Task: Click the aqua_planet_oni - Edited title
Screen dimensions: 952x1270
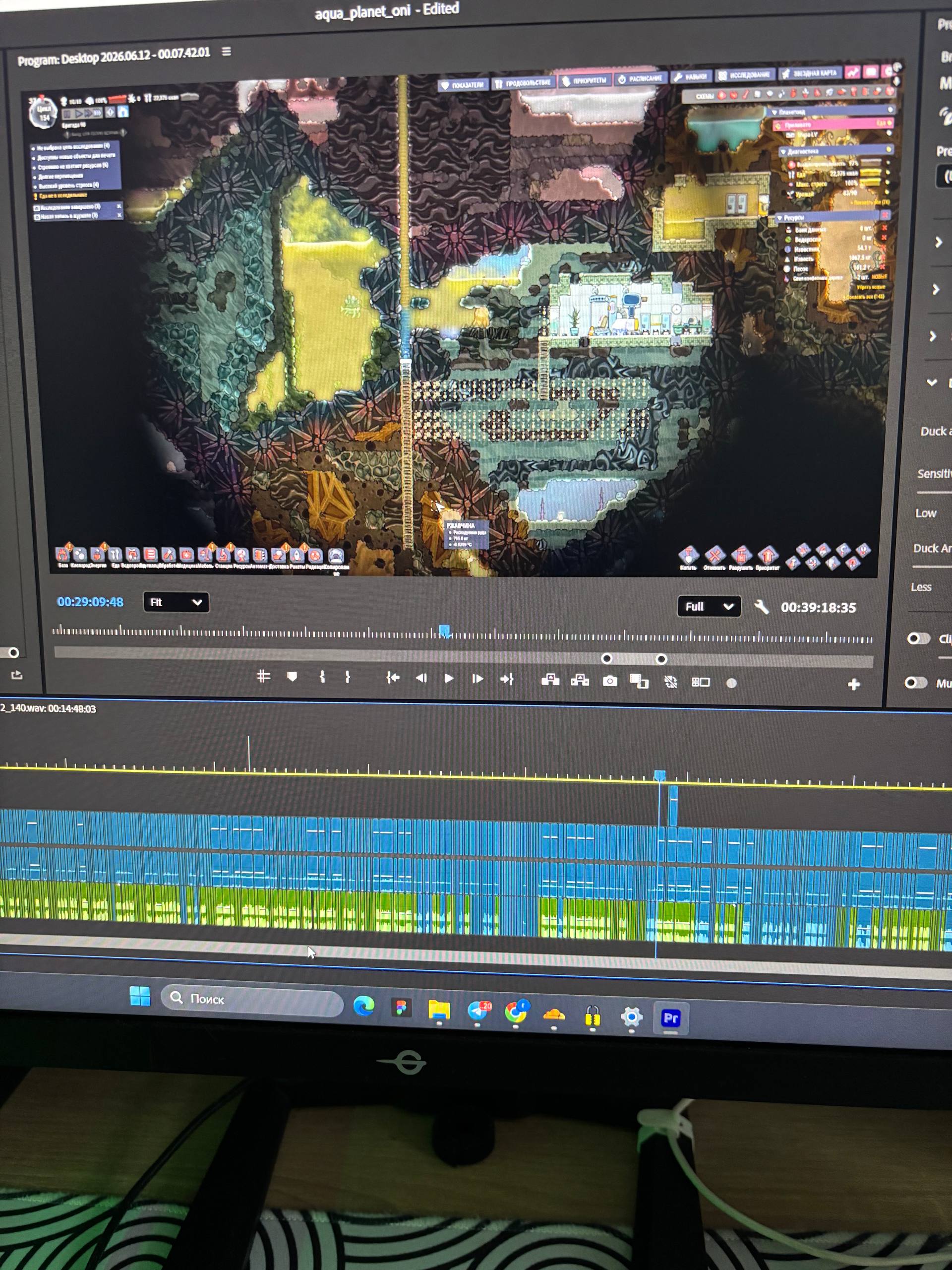Action: 387,11
